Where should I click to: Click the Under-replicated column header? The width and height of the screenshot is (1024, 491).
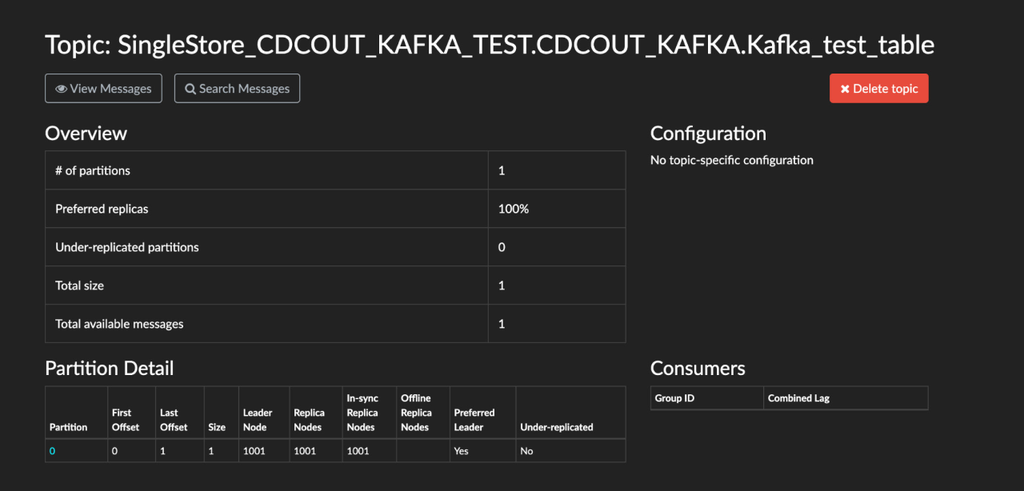tap(556, 427)
